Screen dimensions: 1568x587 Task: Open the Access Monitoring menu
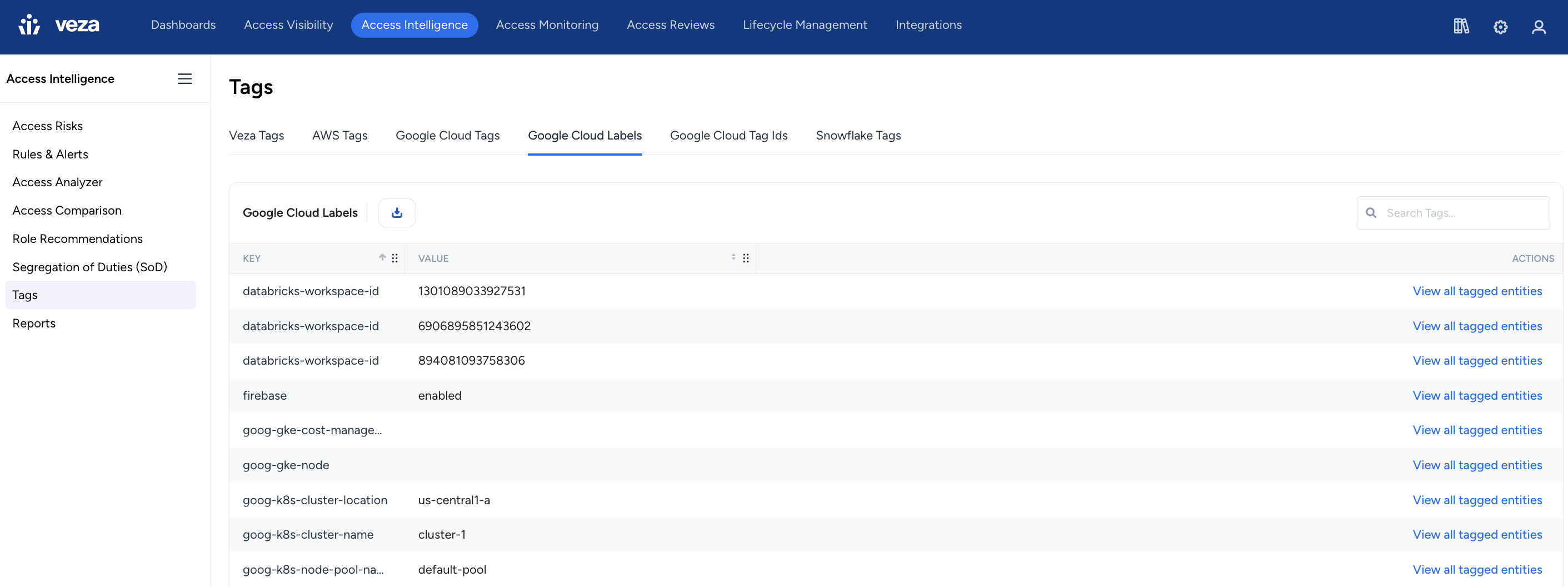tap(547, 25)
